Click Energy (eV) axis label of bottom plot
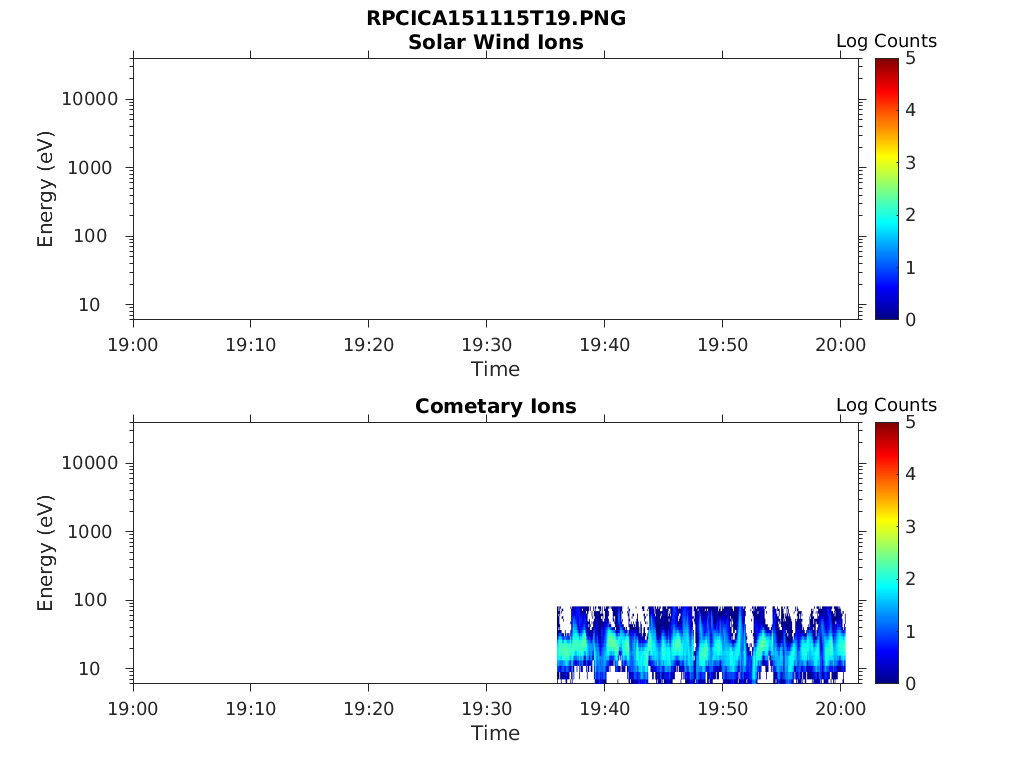This screenshot has width=1024, height=768. (45, 553)
